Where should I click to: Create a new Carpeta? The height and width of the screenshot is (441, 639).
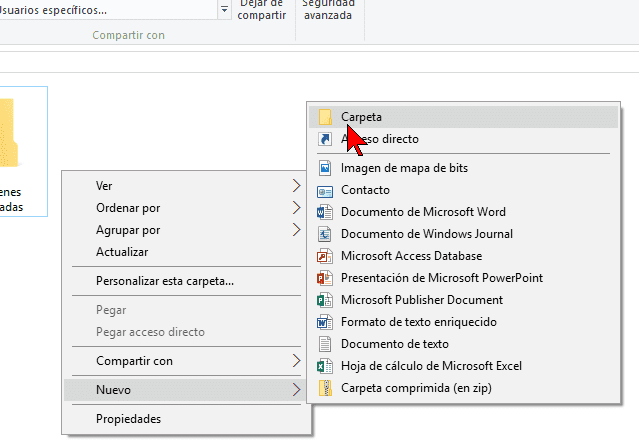pos(361,117)
